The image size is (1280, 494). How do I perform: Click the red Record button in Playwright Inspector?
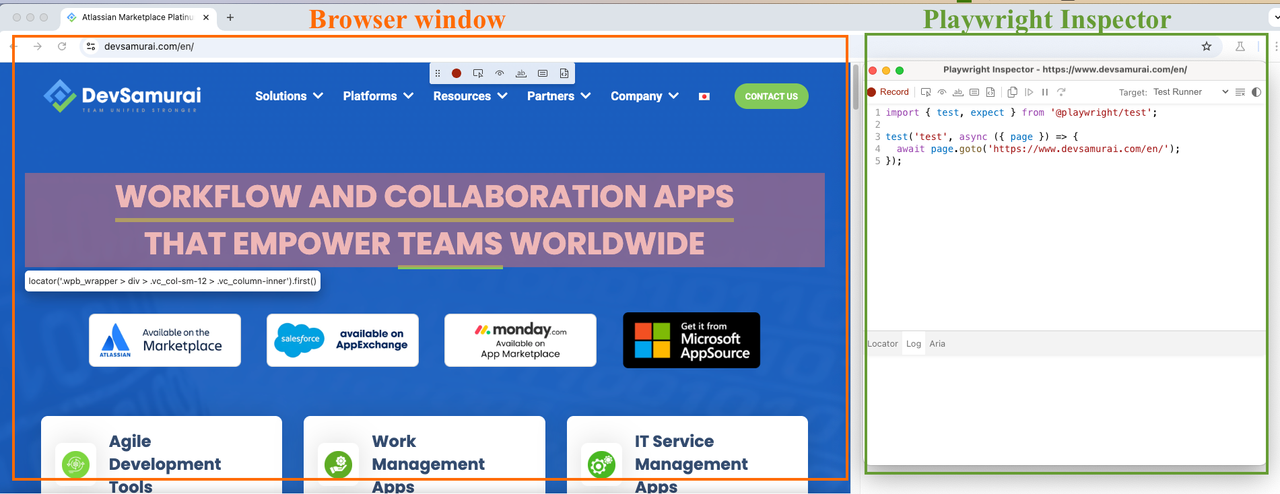pyautogui.click(x=888, y=92)
